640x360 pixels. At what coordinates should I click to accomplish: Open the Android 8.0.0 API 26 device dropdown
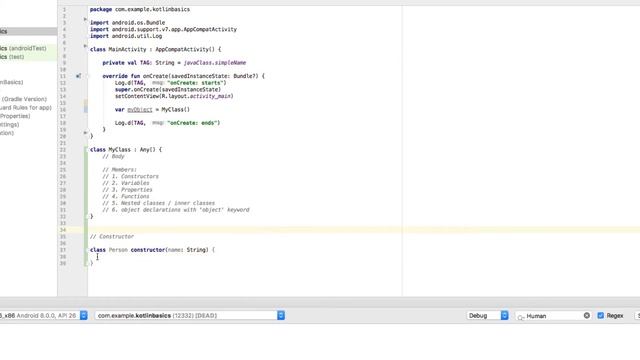pyautogui.click(x=44, y=316)
